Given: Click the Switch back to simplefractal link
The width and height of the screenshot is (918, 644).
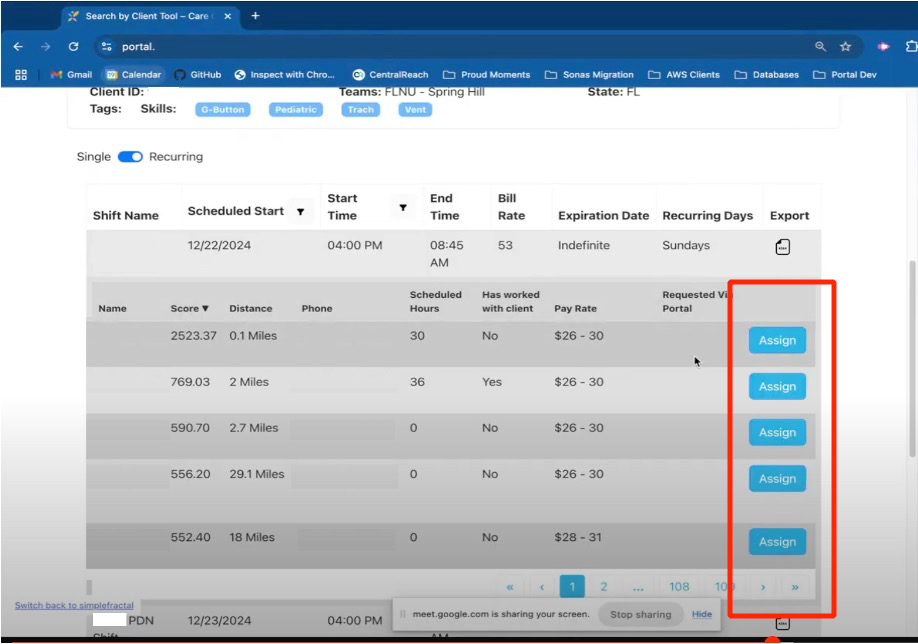Looking at the screenshot, I should (x=74, y=606).
